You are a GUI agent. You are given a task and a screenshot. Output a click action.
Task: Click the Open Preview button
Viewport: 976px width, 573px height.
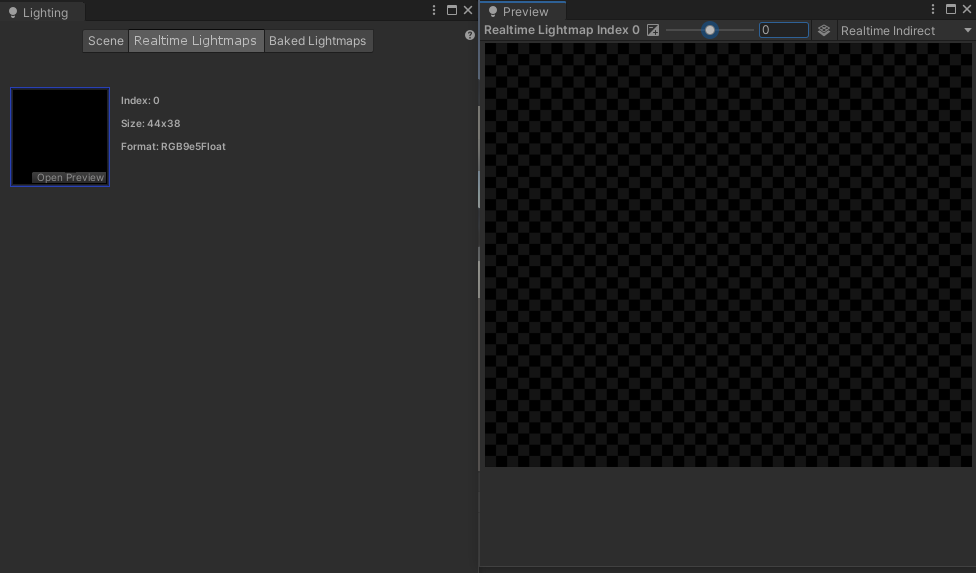(70, 177)
